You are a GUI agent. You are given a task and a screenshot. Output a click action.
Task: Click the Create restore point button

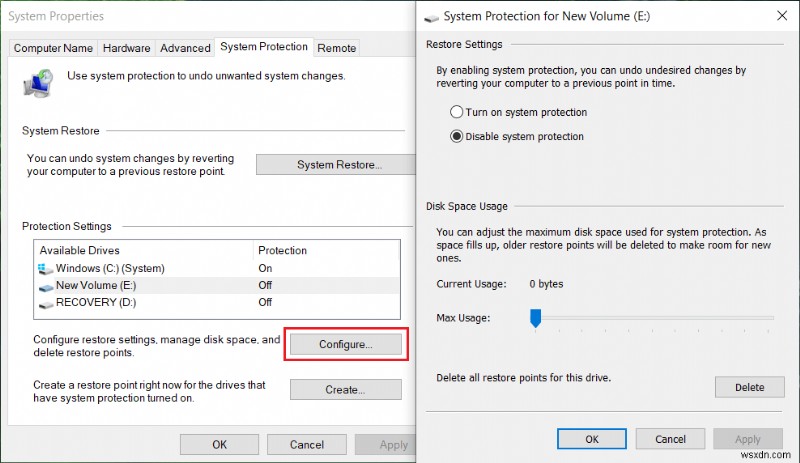(x=345, y=390)
